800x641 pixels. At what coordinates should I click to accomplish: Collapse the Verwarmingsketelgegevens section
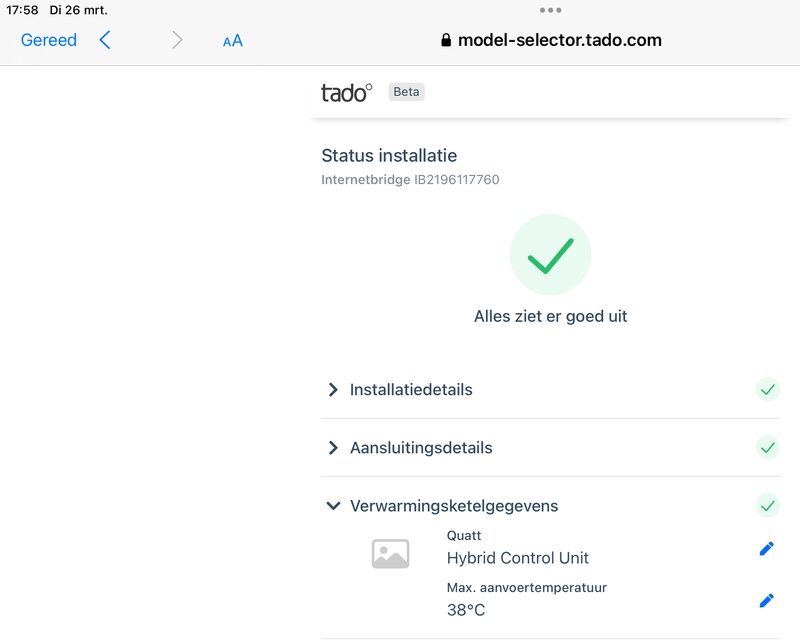pyautogui.click(x=334, y=506)
